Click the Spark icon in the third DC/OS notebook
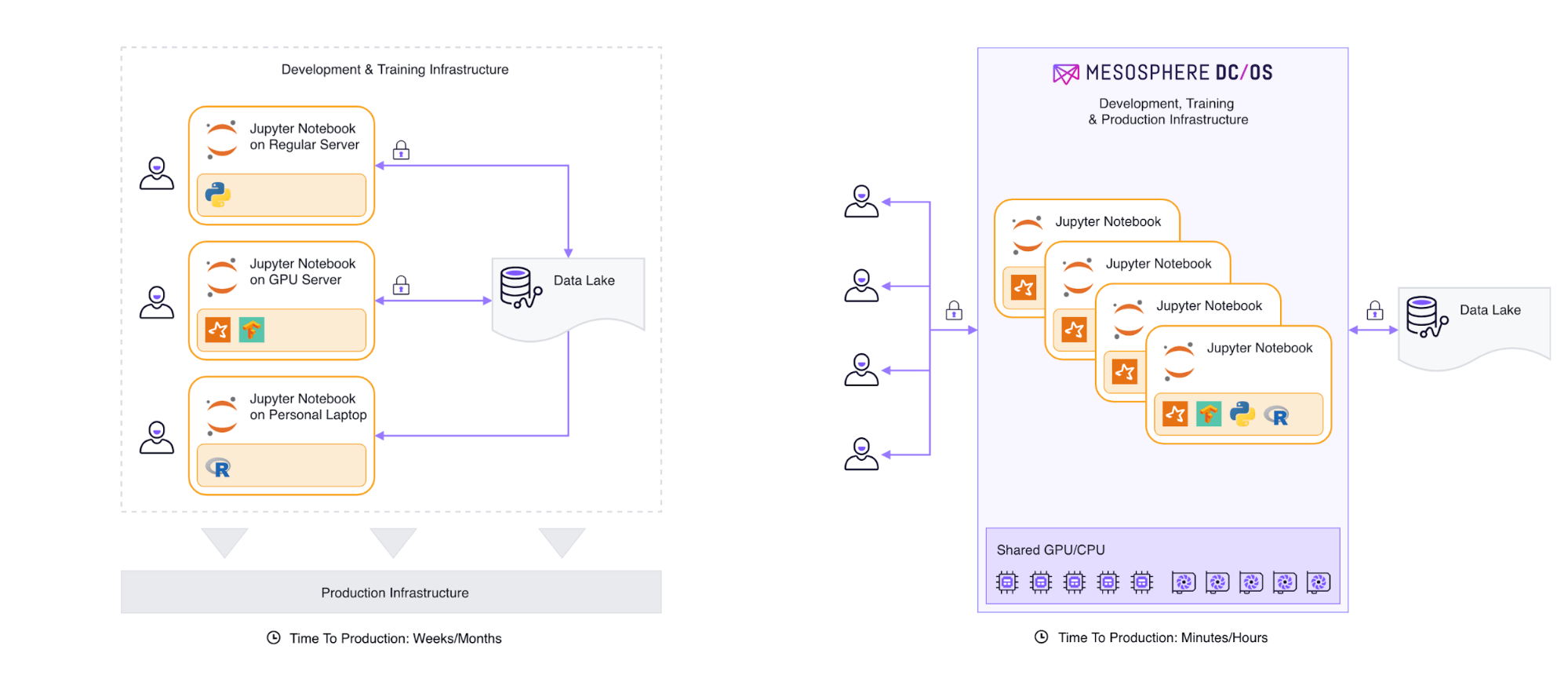The width and height of the screenshot is (1568, 675). (x=1125, y=371)
